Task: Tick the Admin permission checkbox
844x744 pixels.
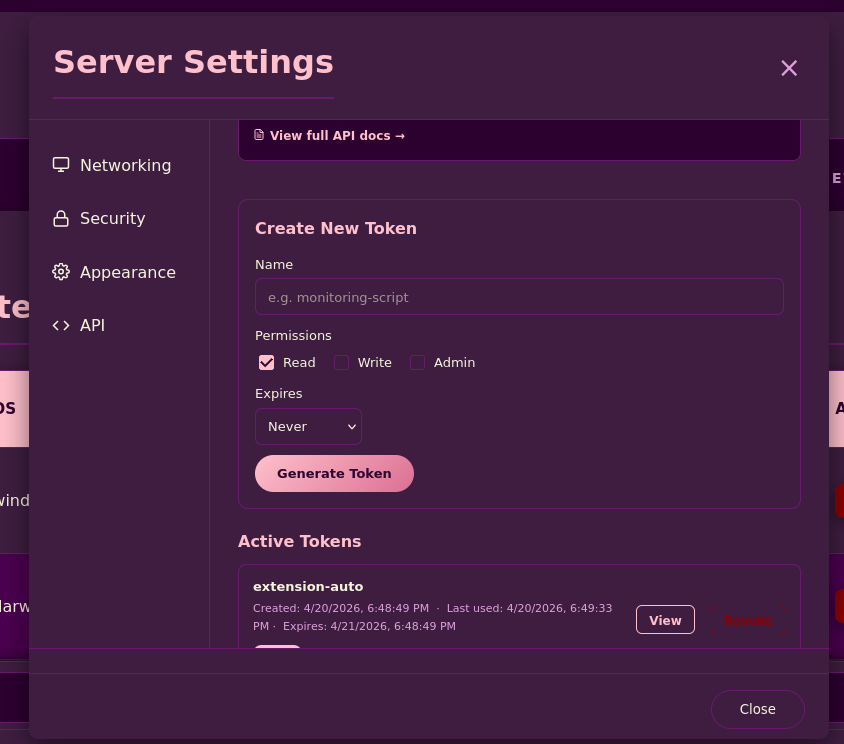Action: 418,363
